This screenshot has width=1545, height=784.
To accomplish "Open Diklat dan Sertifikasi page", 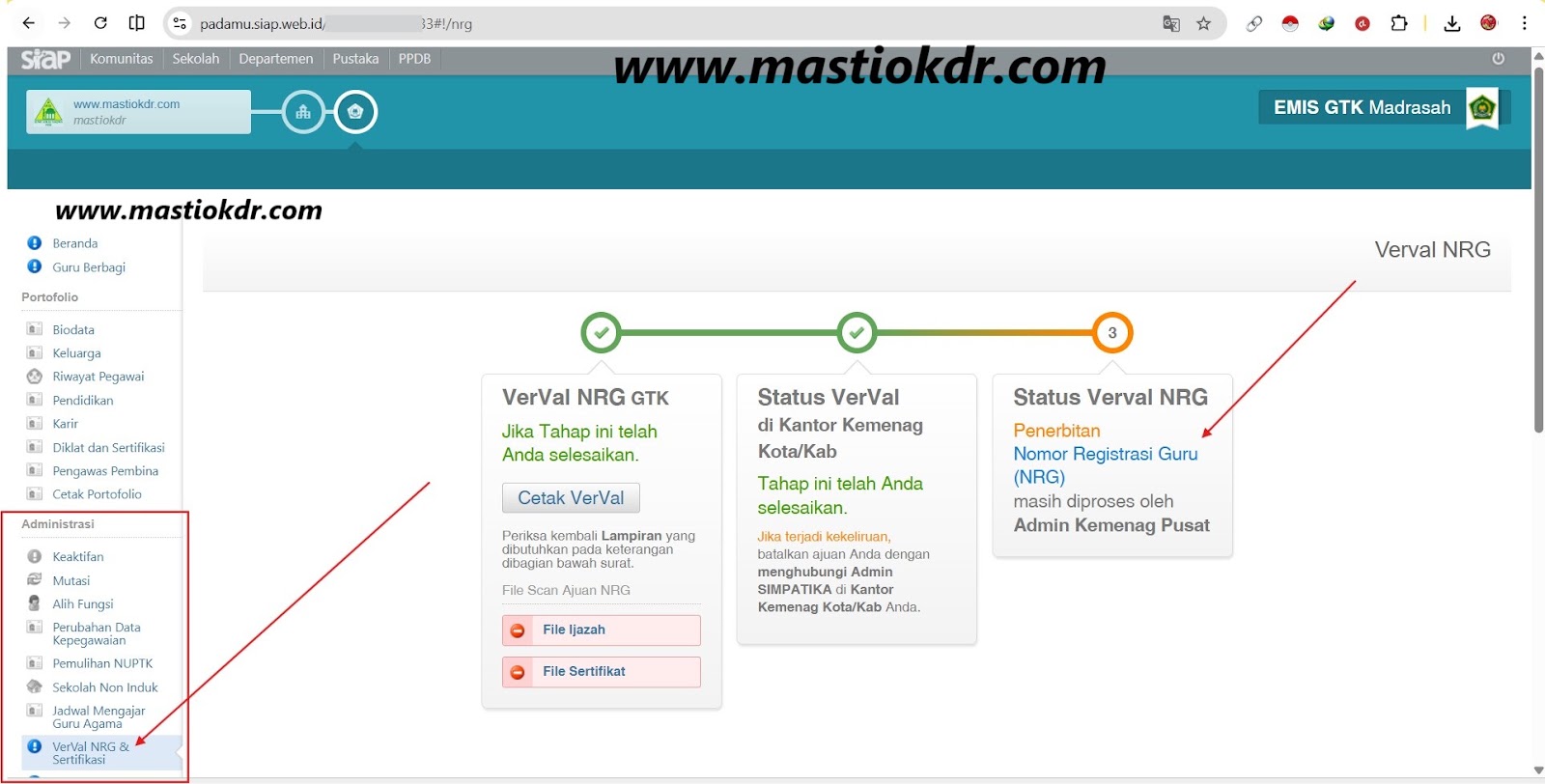I will click(109, 448).
